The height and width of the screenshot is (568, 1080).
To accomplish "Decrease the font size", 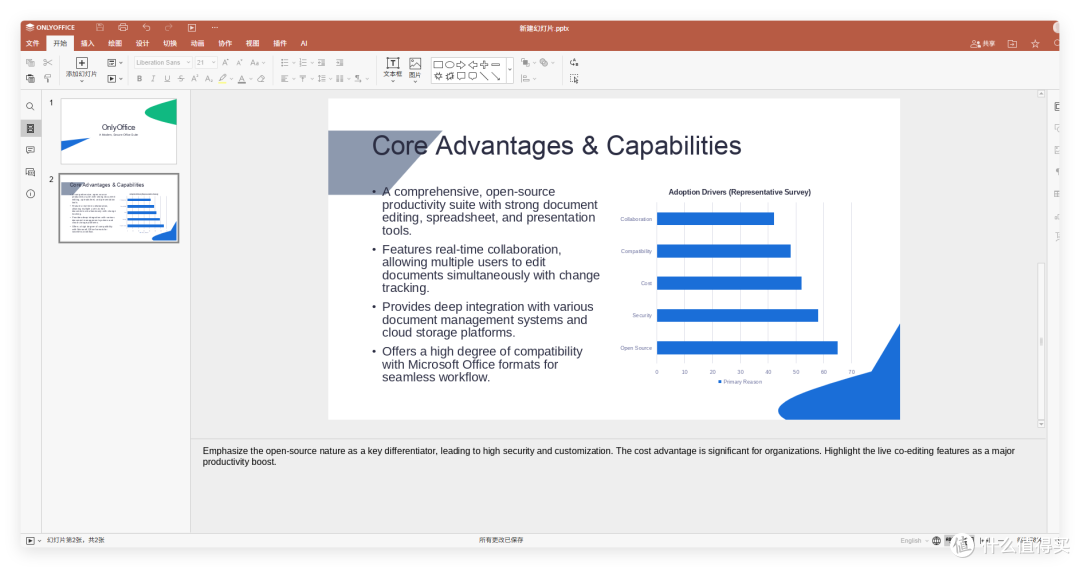I will point(239,63).
